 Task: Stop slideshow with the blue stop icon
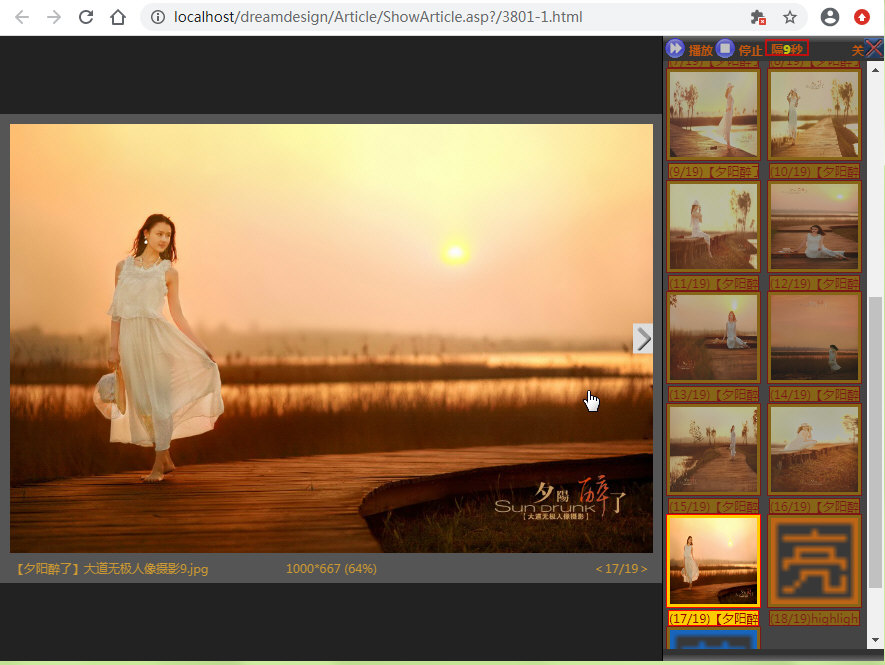(725, 49)
